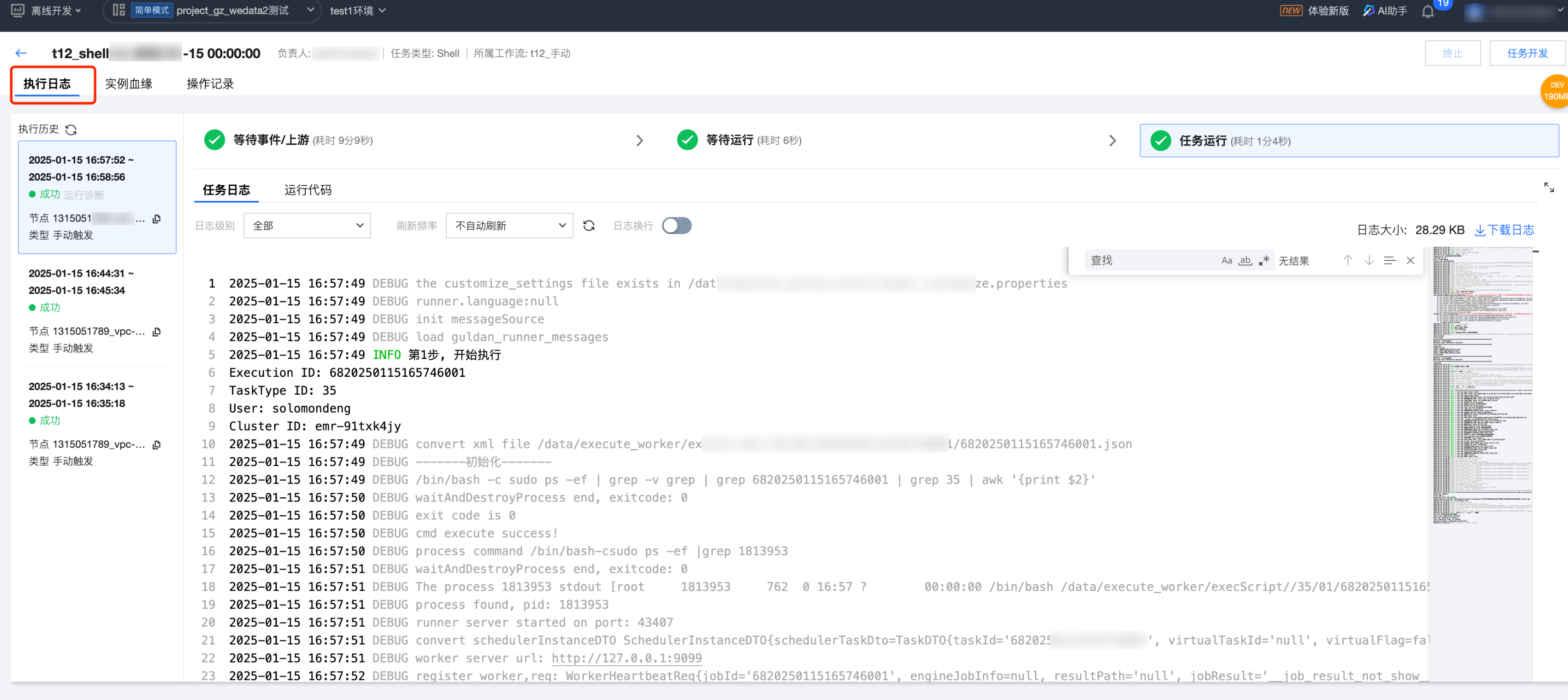Go to previous search match arrow
Viewport: 1568px width, 700px height.
click(x=1348, y=260)
